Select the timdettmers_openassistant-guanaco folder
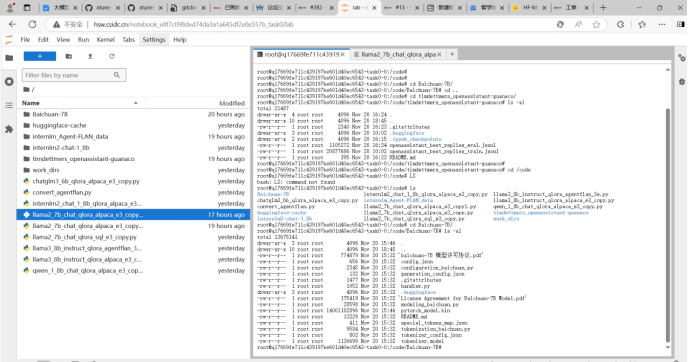Screen dimensions: 688x362 133,159
